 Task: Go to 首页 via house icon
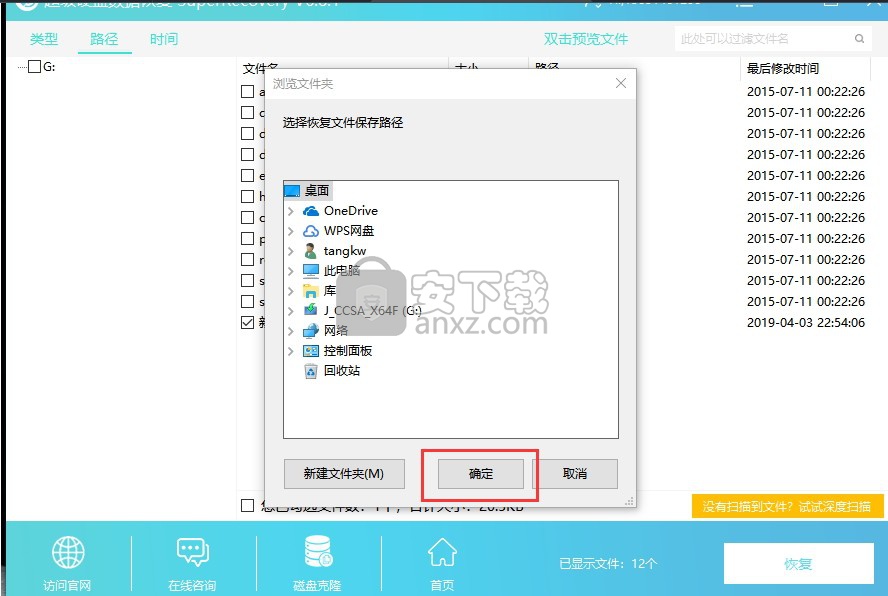pos(442,553)
